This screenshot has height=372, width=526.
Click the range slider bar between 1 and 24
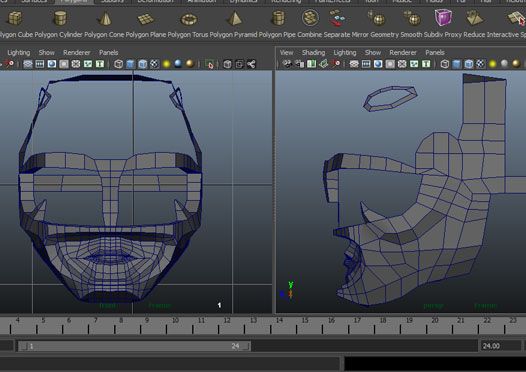tap(134, 346)
